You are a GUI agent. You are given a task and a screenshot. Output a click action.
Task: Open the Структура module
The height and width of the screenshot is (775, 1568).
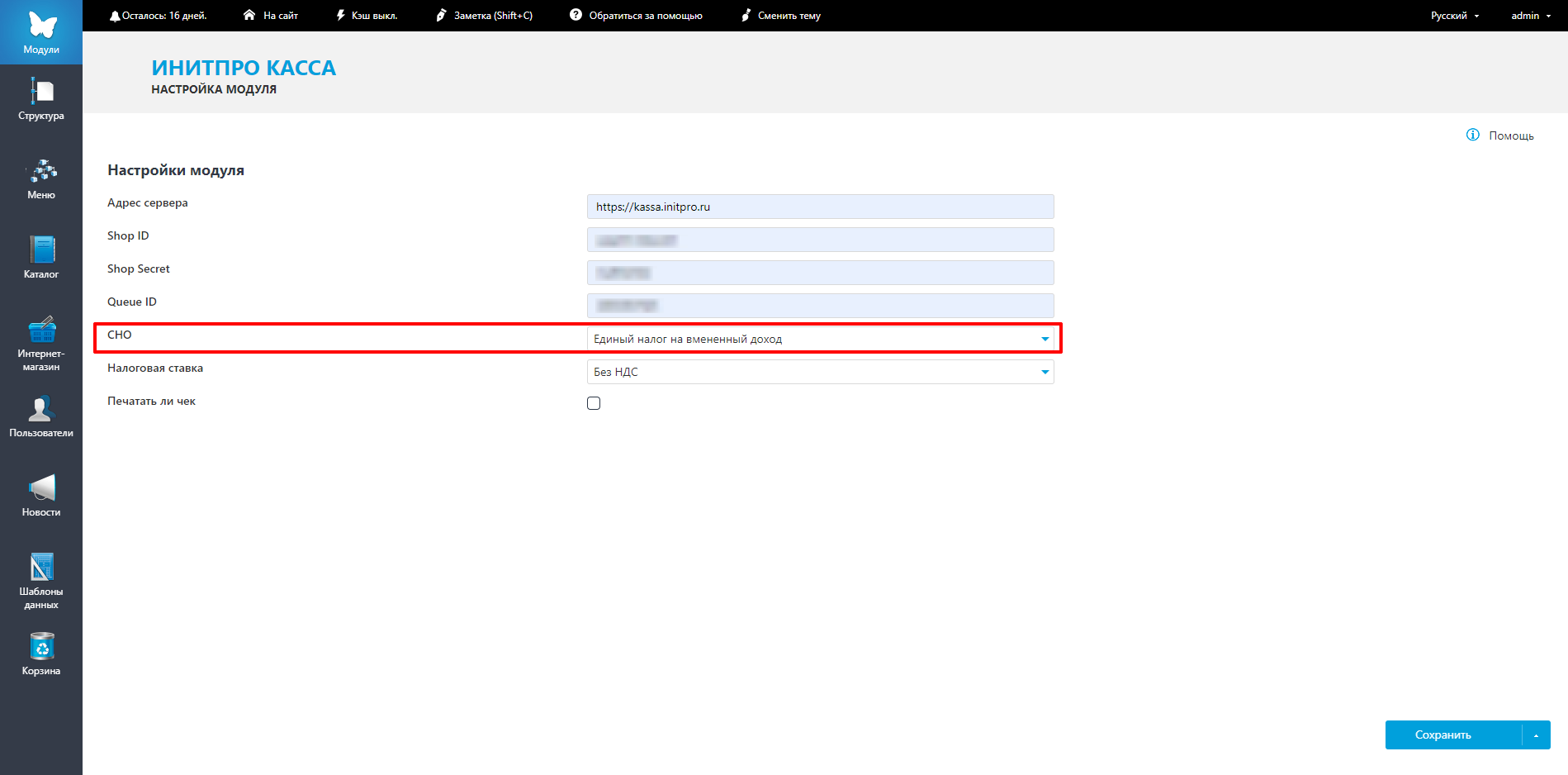(x=41, y=99)
